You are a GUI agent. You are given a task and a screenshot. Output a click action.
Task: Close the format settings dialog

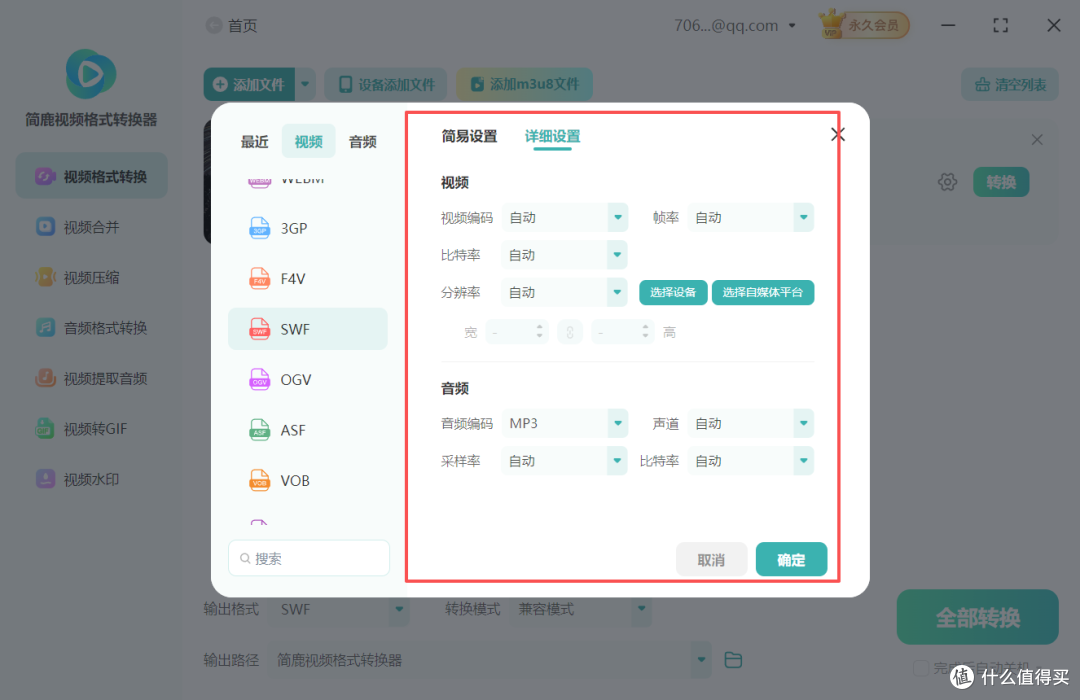pyautogui.click(x=838, y=134)
